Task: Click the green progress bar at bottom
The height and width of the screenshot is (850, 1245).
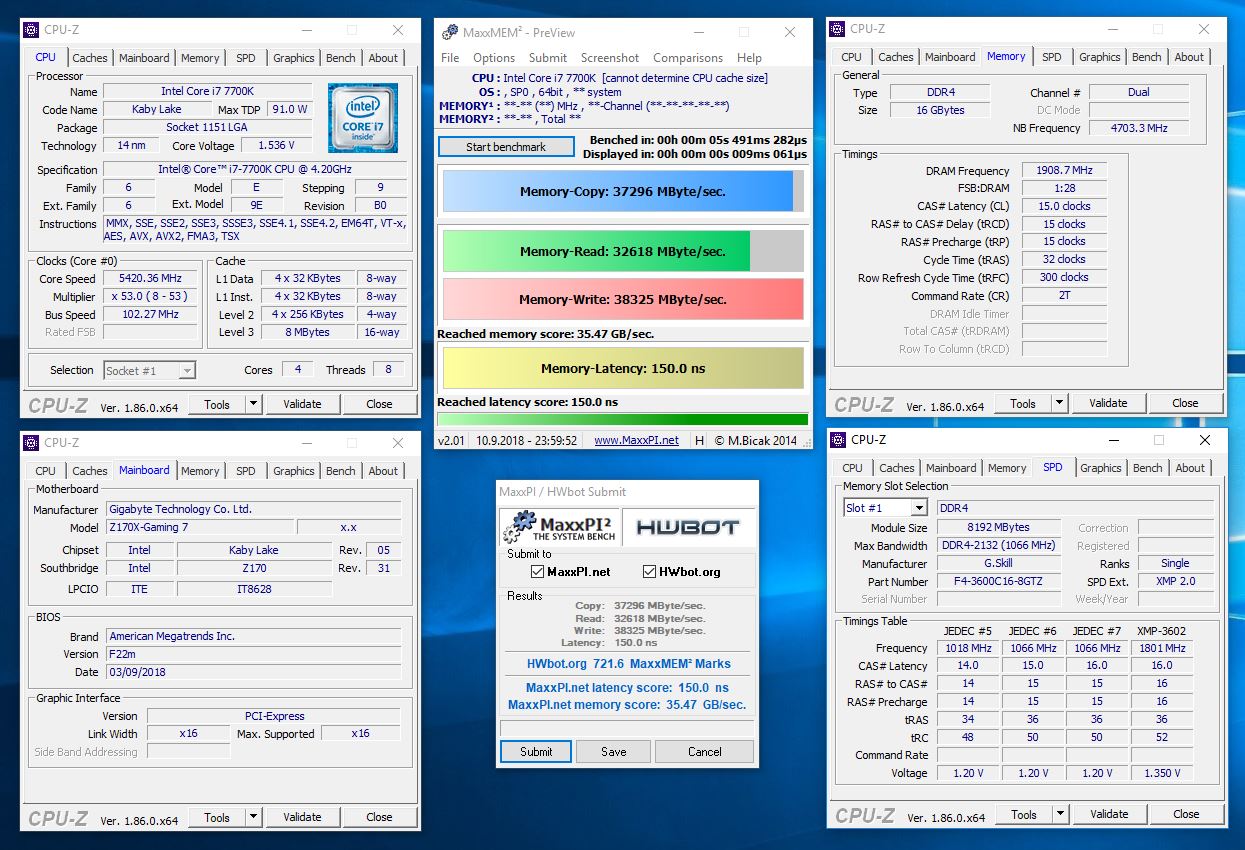Action: click(623, 419)
